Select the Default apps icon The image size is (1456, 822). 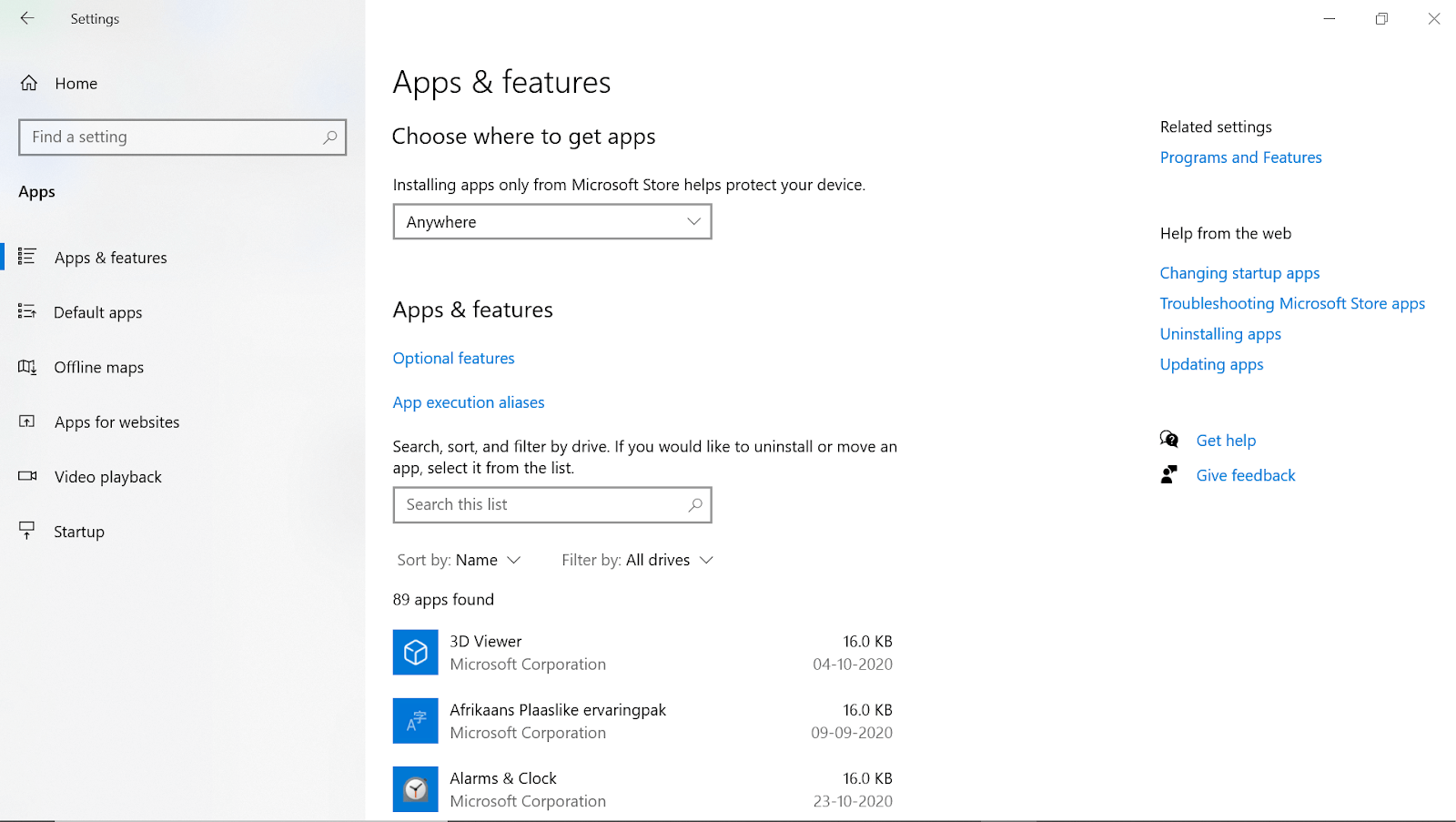pos(27,312)
